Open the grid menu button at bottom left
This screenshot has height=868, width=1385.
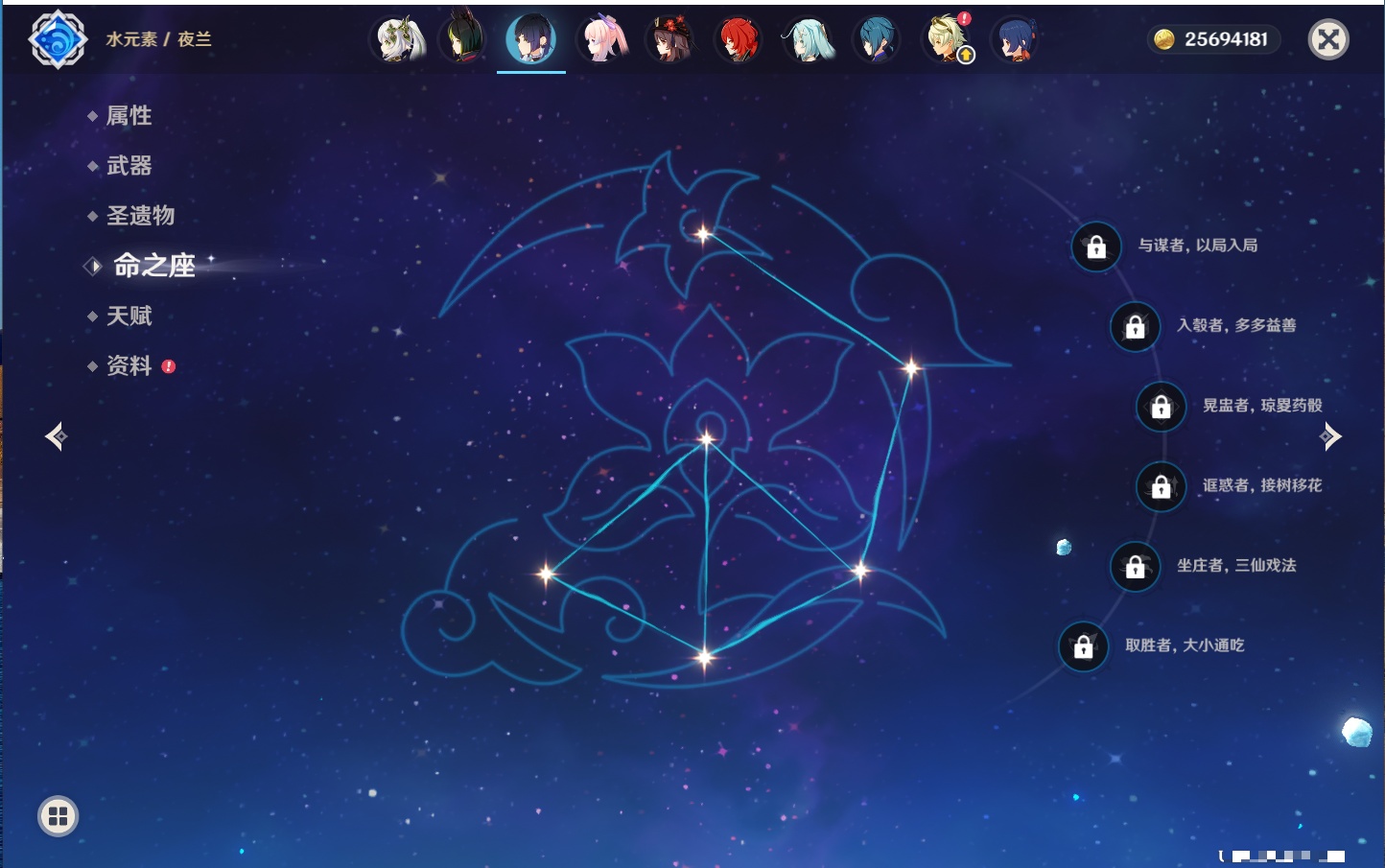[x=58, y=816]
